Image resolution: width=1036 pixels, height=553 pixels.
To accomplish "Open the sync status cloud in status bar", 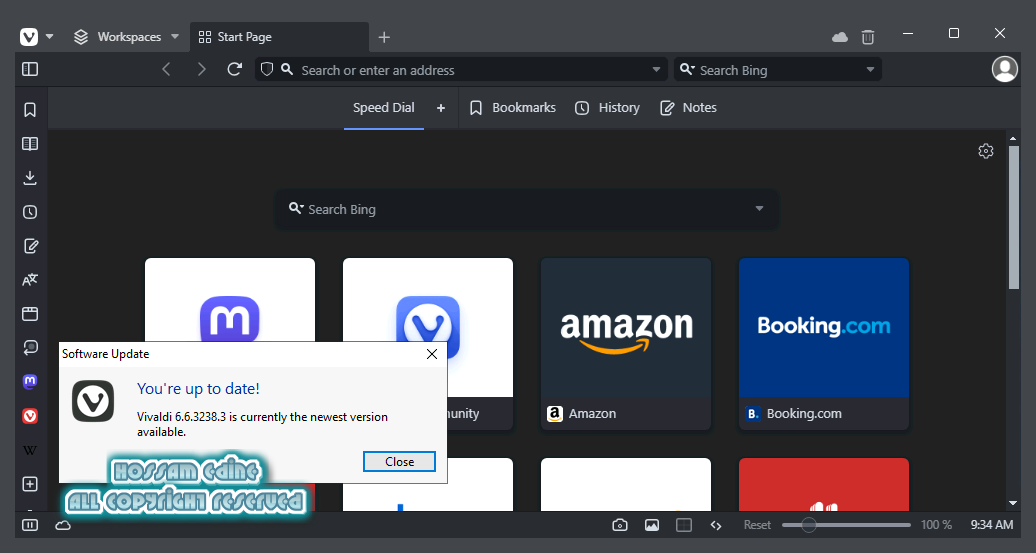I will (x=63, y=525).
